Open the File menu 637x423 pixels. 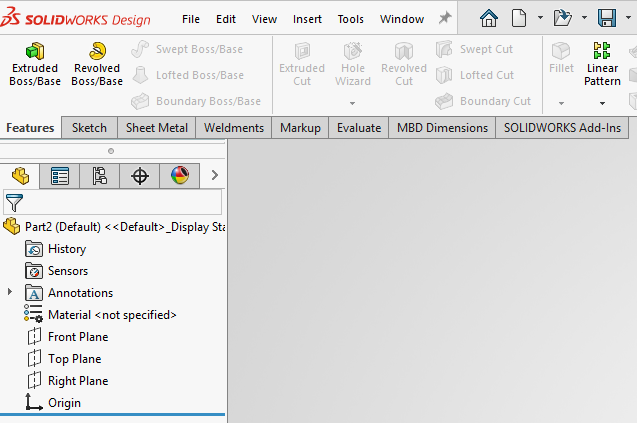coord(191,19)
